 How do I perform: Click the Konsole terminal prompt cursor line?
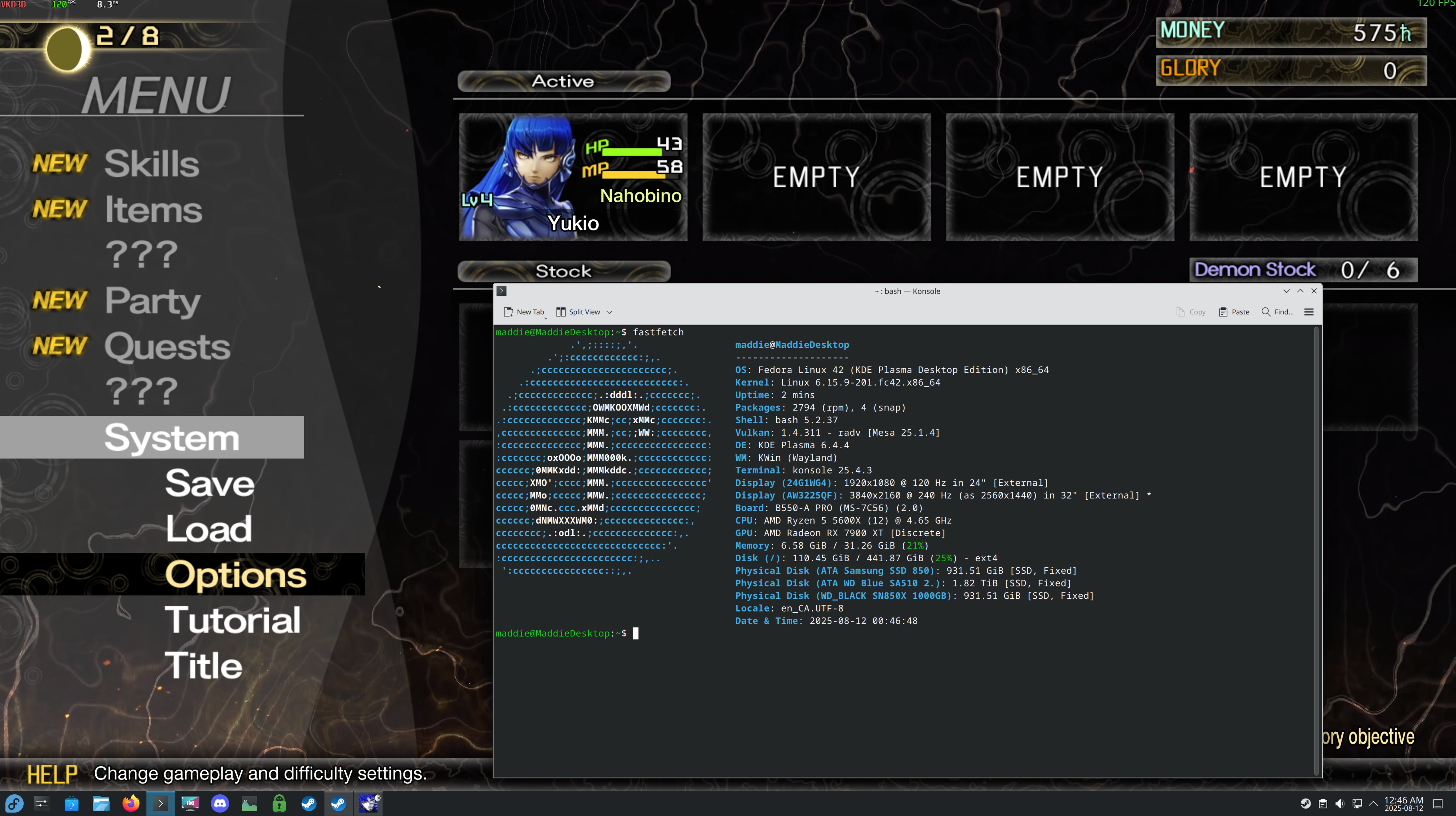pos(567,633)
